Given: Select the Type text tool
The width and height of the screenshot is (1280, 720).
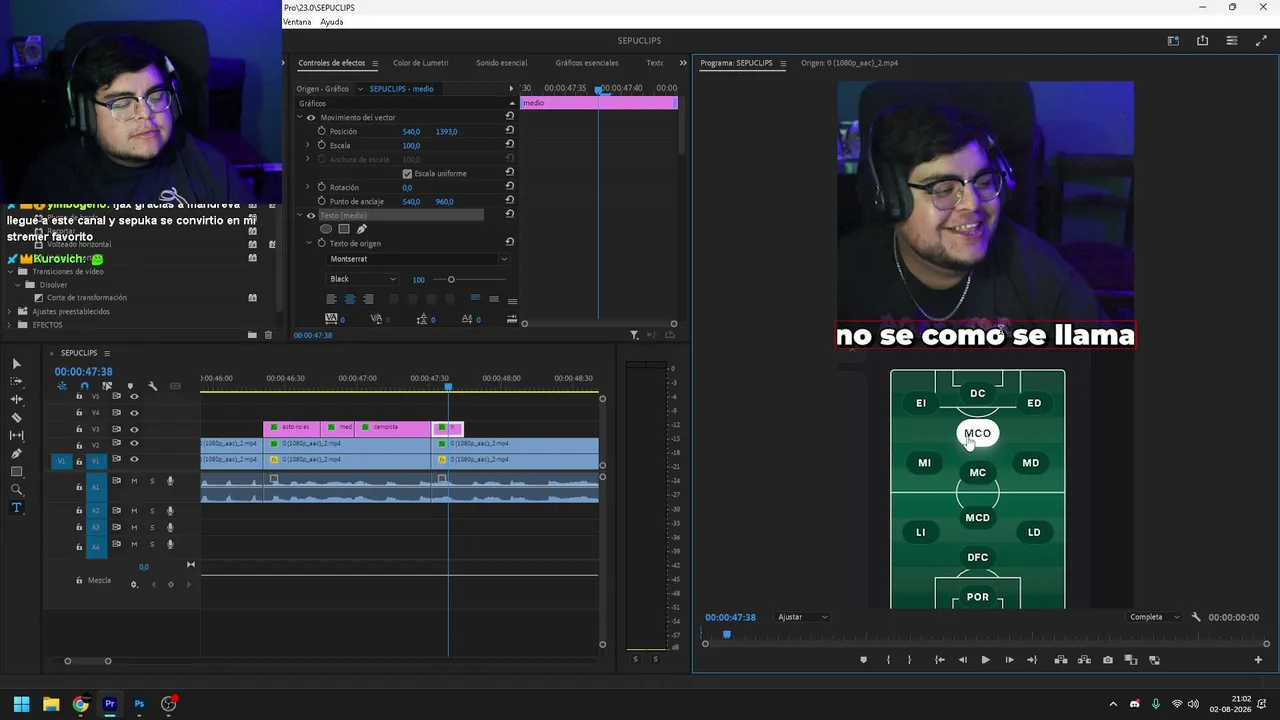Looking at the screenshot, I should 16,508.
